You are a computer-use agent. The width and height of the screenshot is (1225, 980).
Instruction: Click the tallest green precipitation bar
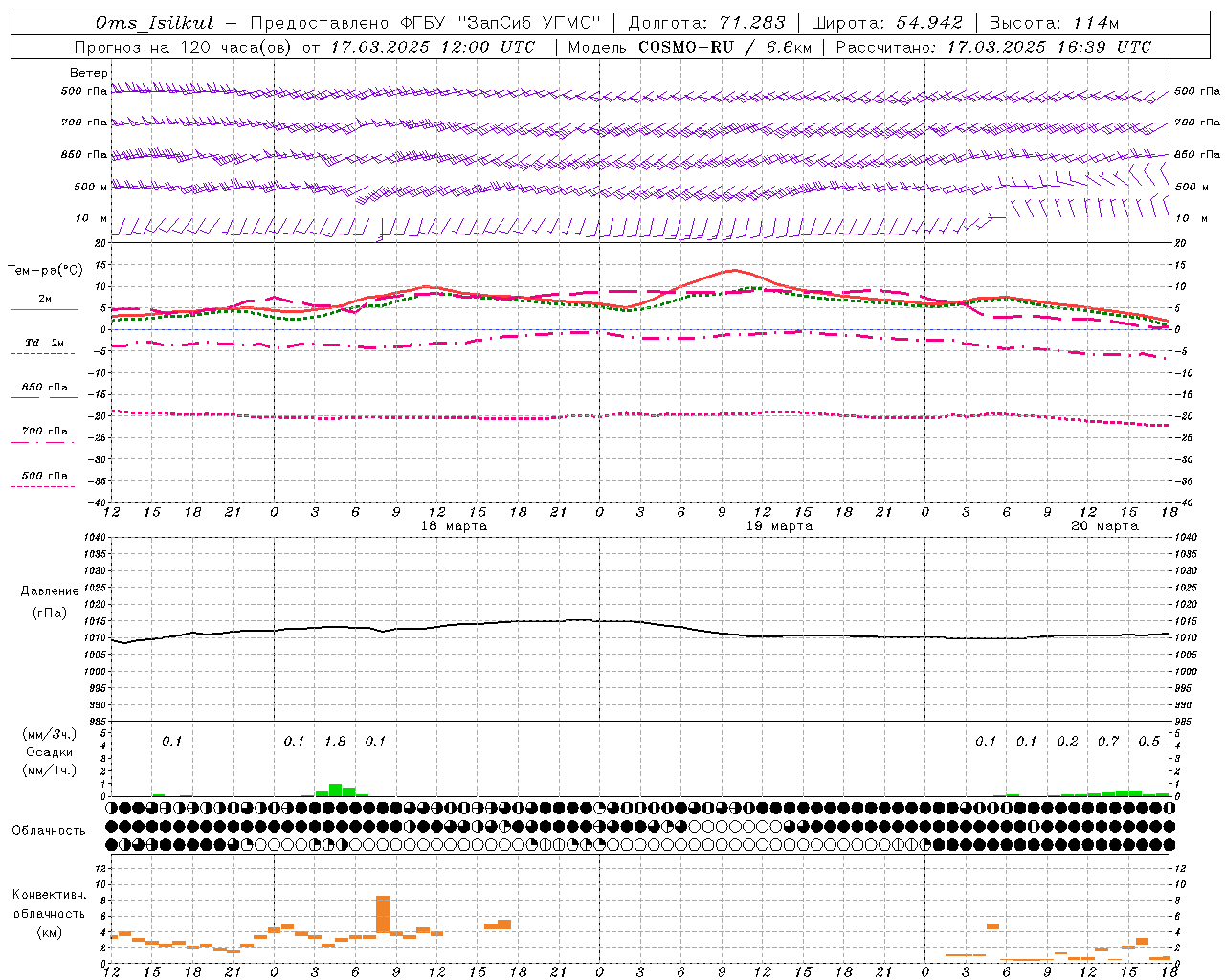click(x=335, y=791)
